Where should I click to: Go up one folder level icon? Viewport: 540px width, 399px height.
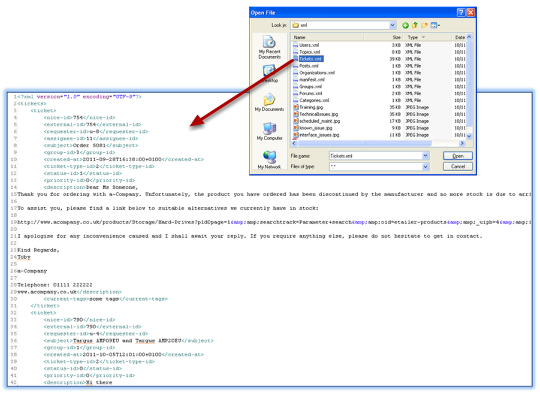(415, 25)
